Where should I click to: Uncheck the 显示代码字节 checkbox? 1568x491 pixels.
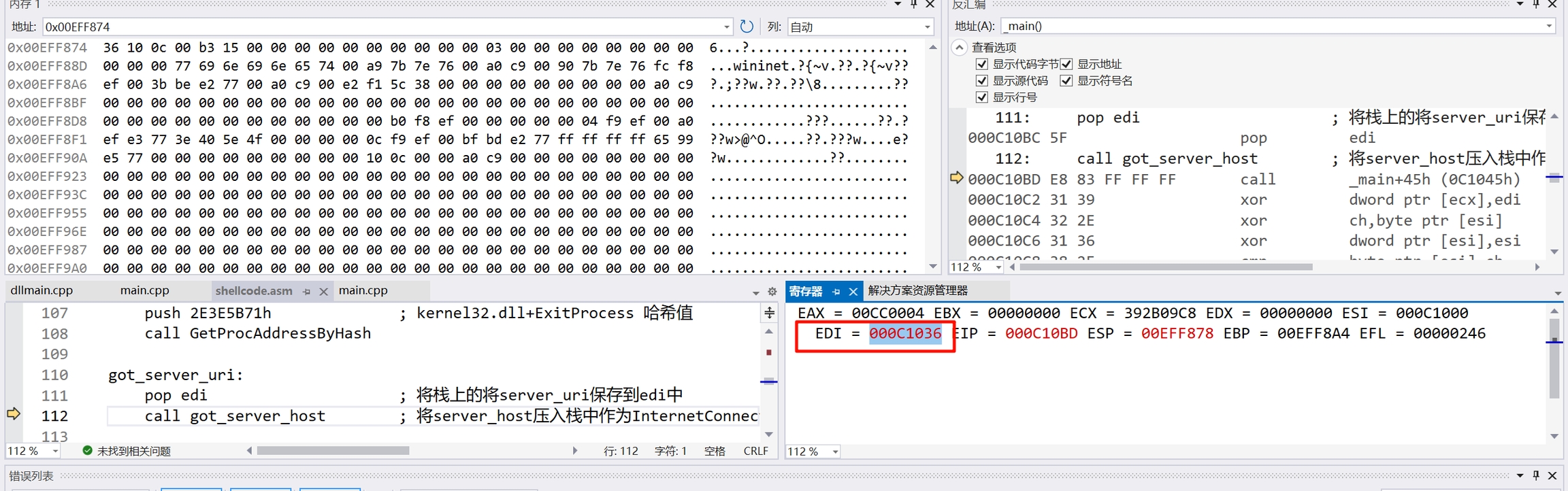click(x=981, y=64)
